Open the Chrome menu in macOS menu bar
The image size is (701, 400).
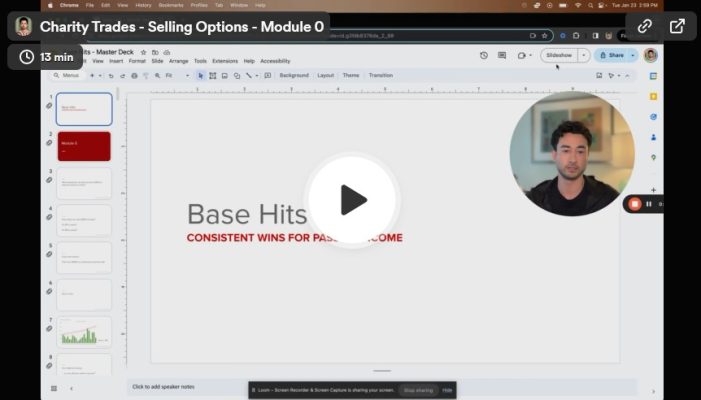pos(69,5)
